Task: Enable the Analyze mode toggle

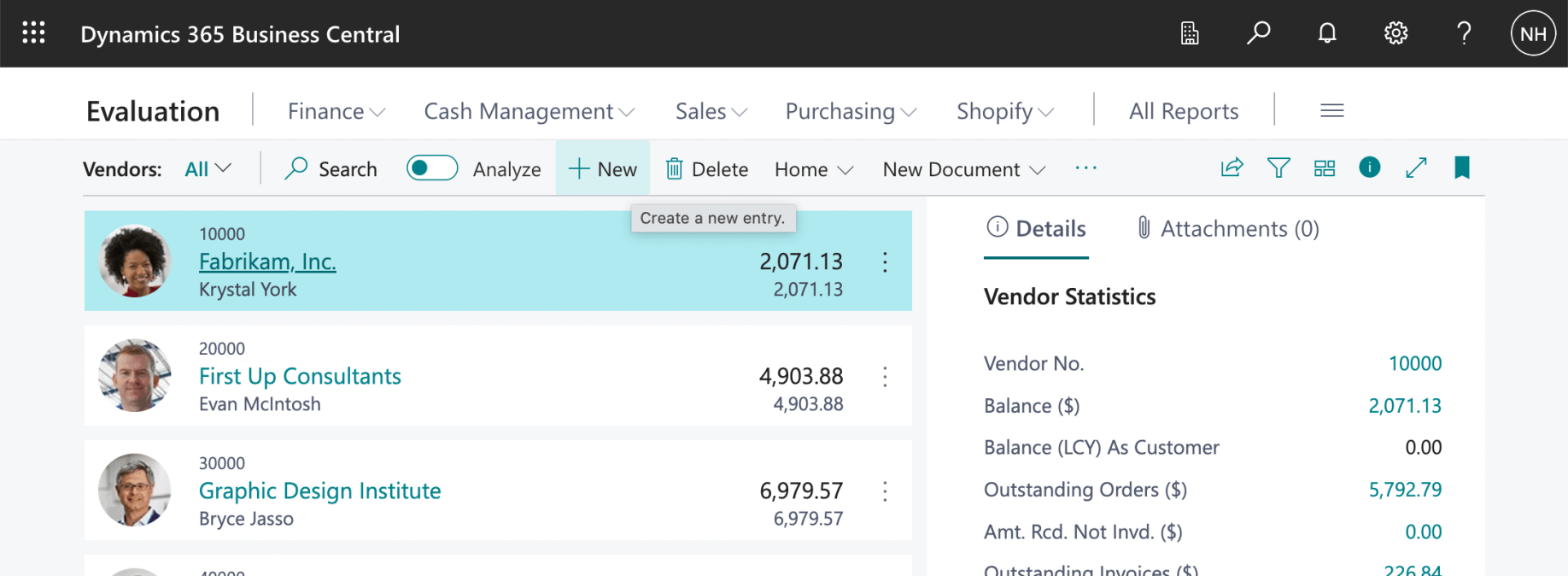Action: click(x=432, y=168)
